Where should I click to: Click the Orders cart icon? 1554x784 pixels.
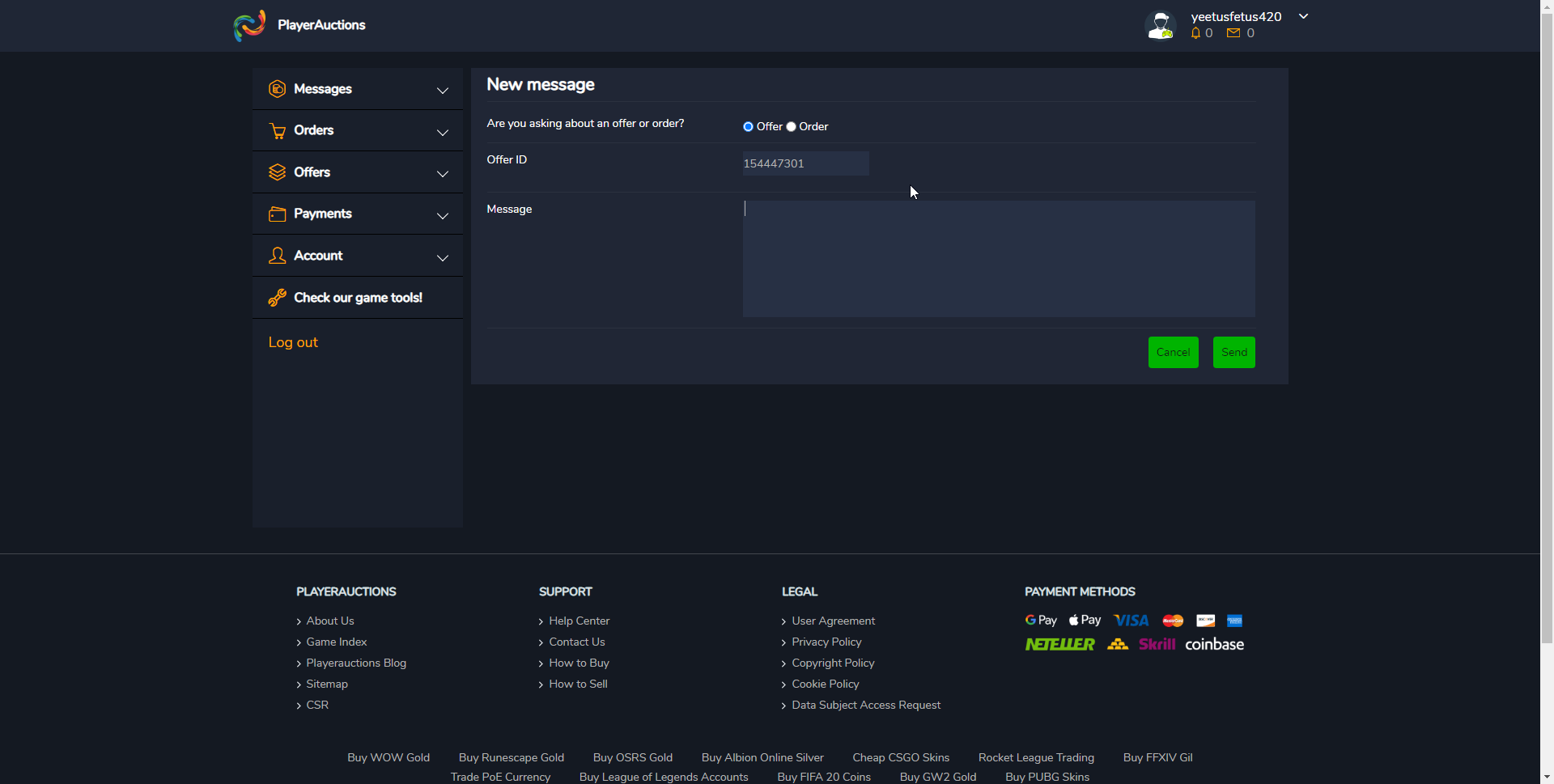277,131
